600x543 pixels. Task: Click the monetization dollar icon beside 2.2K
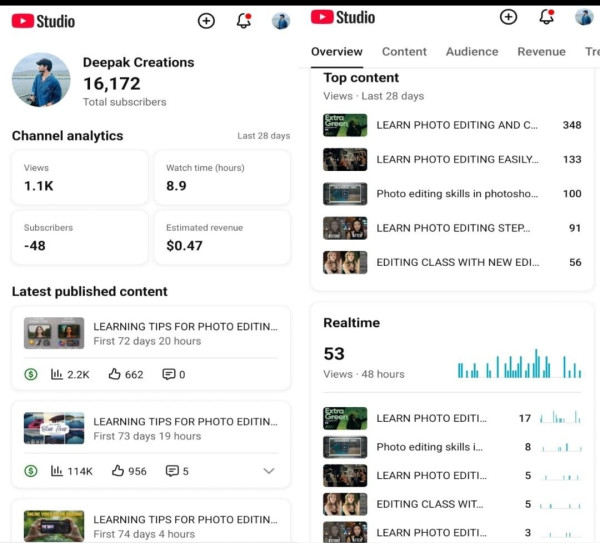pyautogui.click(x=31, y=374)
